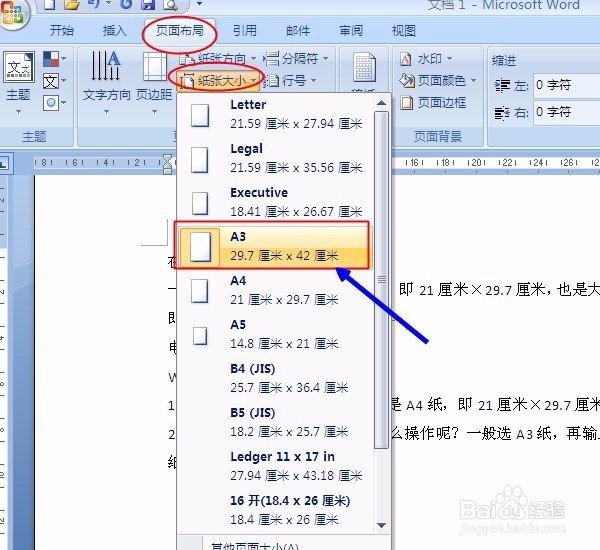Click the 主题 group label
This screenshot has height=550, width=600.
(x=34, y=137)
